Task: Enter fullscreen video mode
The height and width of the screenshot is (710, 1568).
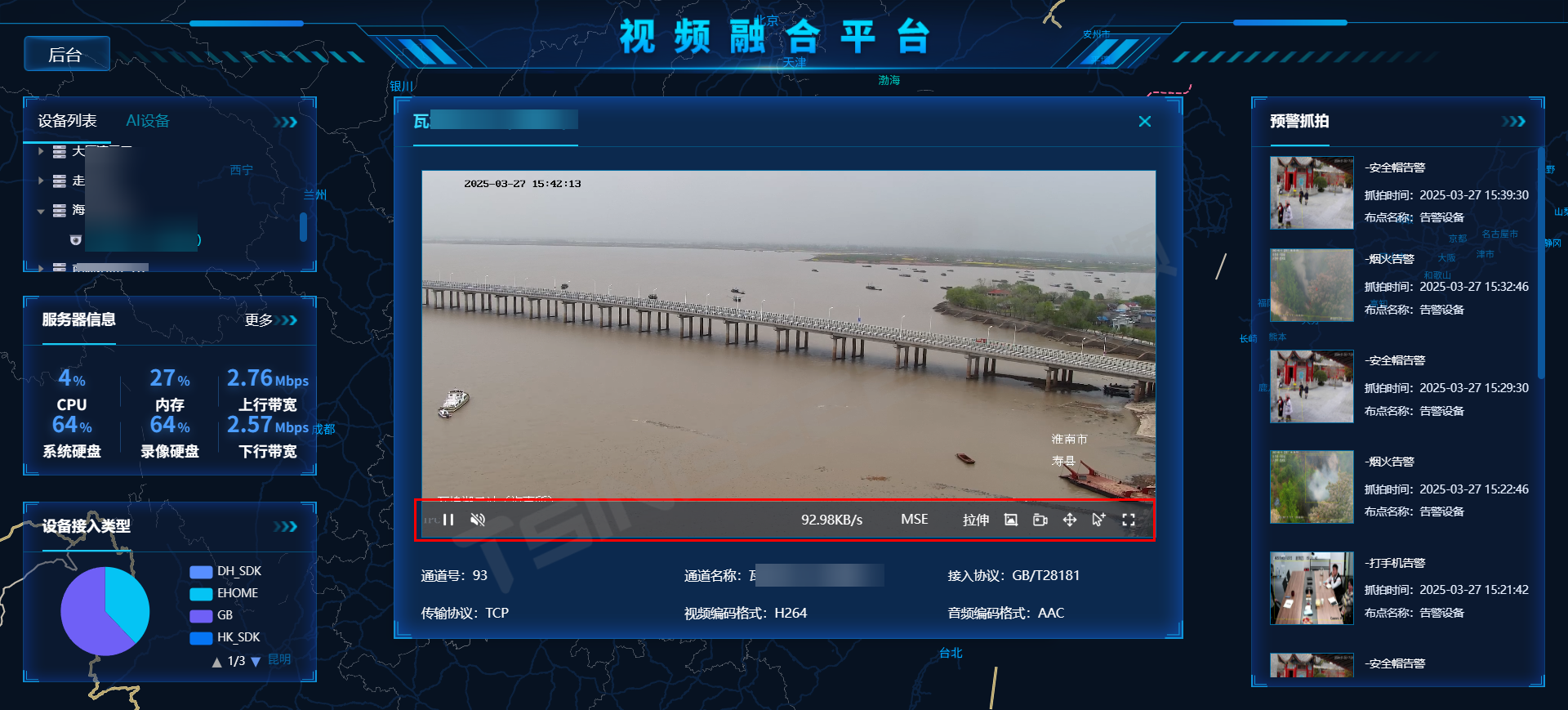Action: [x=1129, y=520]
